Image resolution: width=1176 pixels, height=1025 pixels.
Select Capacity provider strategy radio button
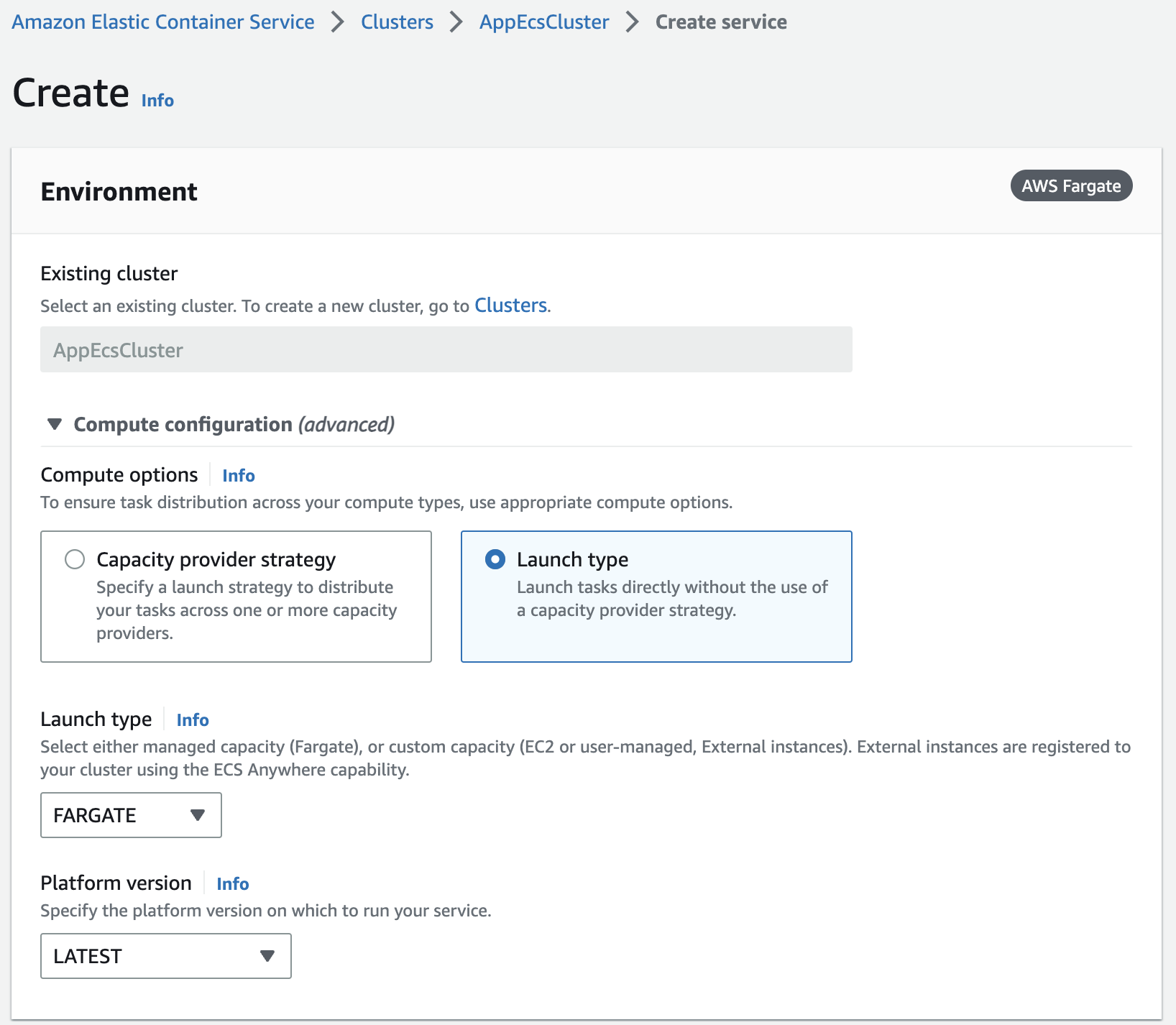[75, 559]
